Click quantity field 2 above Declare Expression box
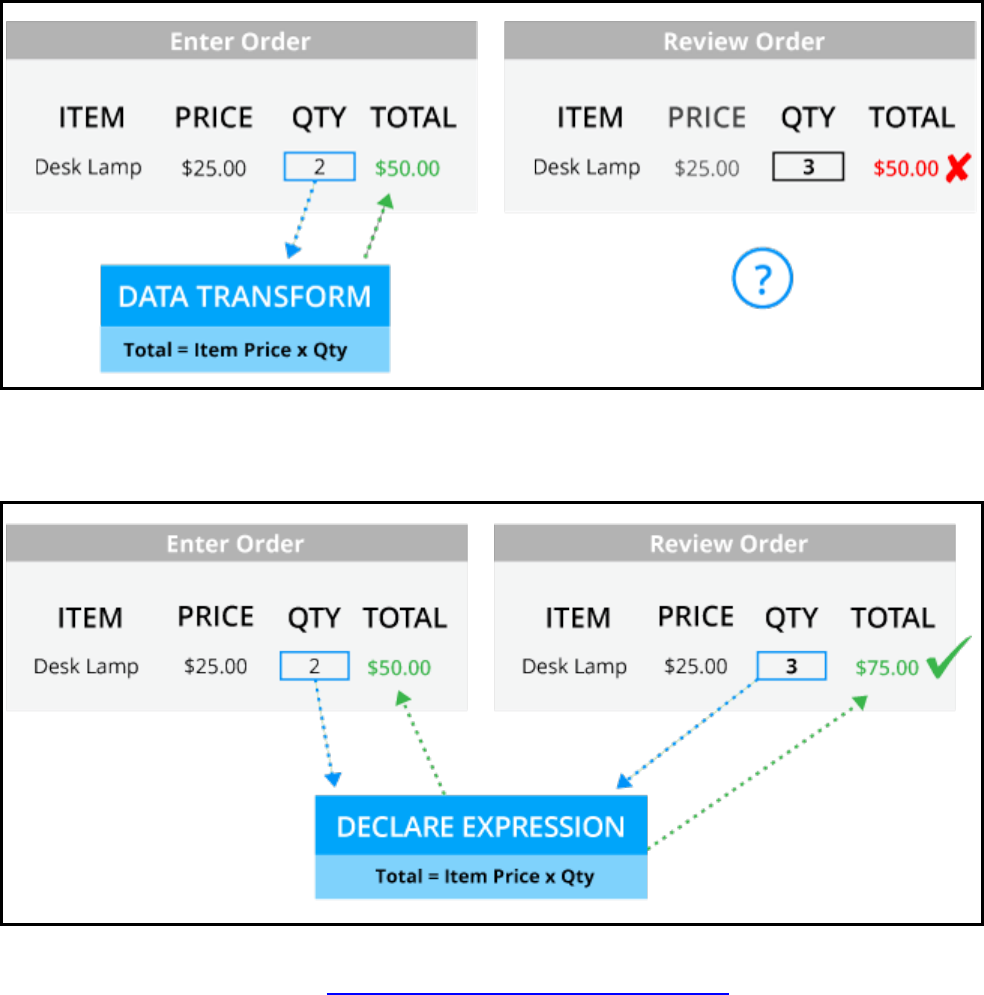The width and height of the screenshot is (984, 995). pyautogui.click(x=314, y=666)
